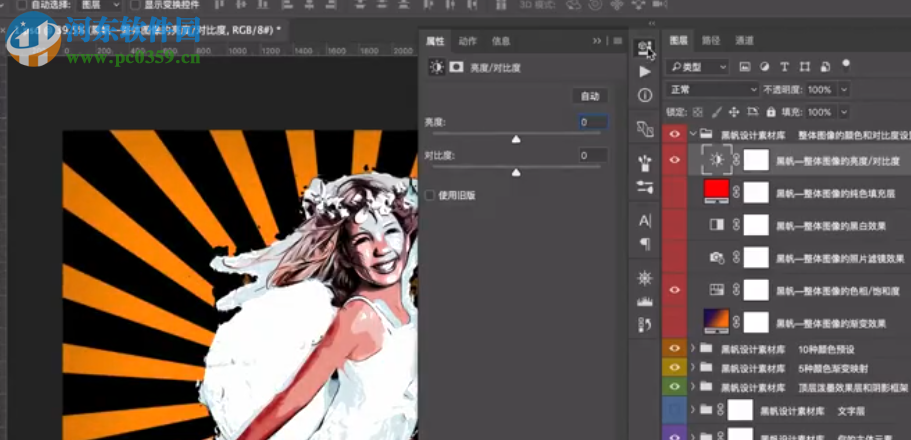
Task: Expand the 顶层迭叠效果层 group
Action: click(693, 386)
